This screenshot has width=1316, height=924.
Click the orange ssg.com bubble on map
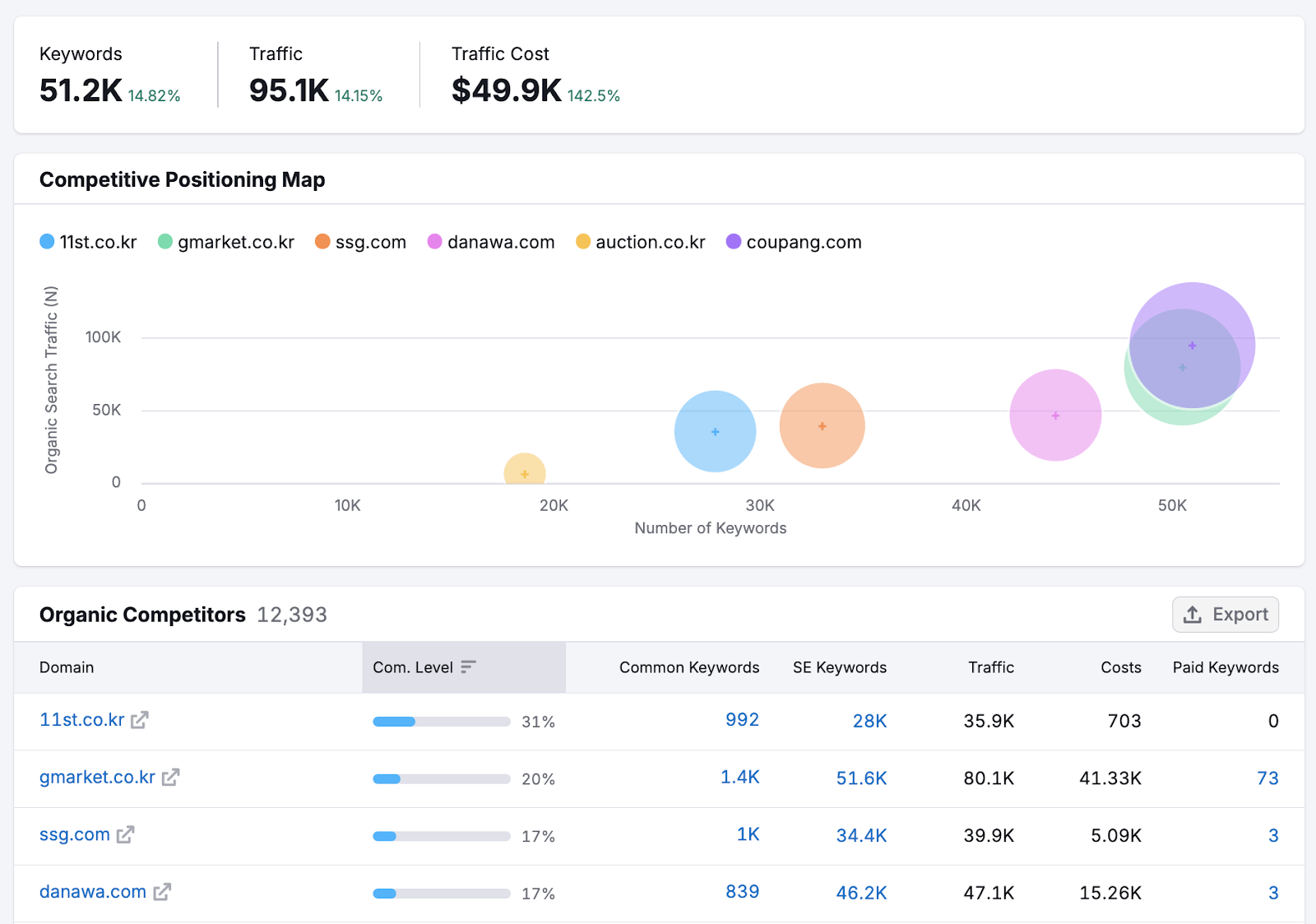point(822,426)
